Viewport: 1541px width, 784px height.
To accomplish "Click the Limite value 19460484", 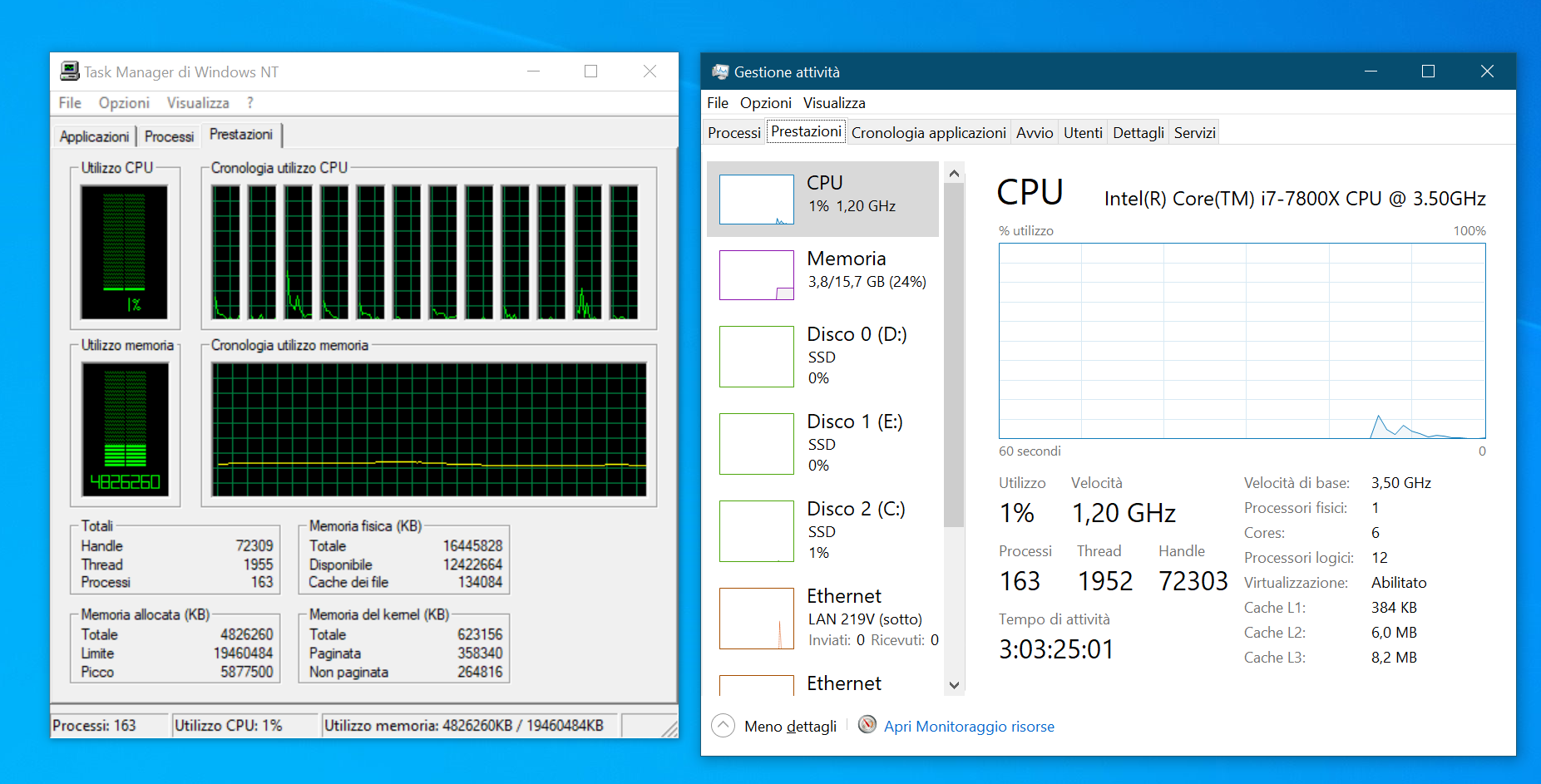I will [x=243, y=653].
